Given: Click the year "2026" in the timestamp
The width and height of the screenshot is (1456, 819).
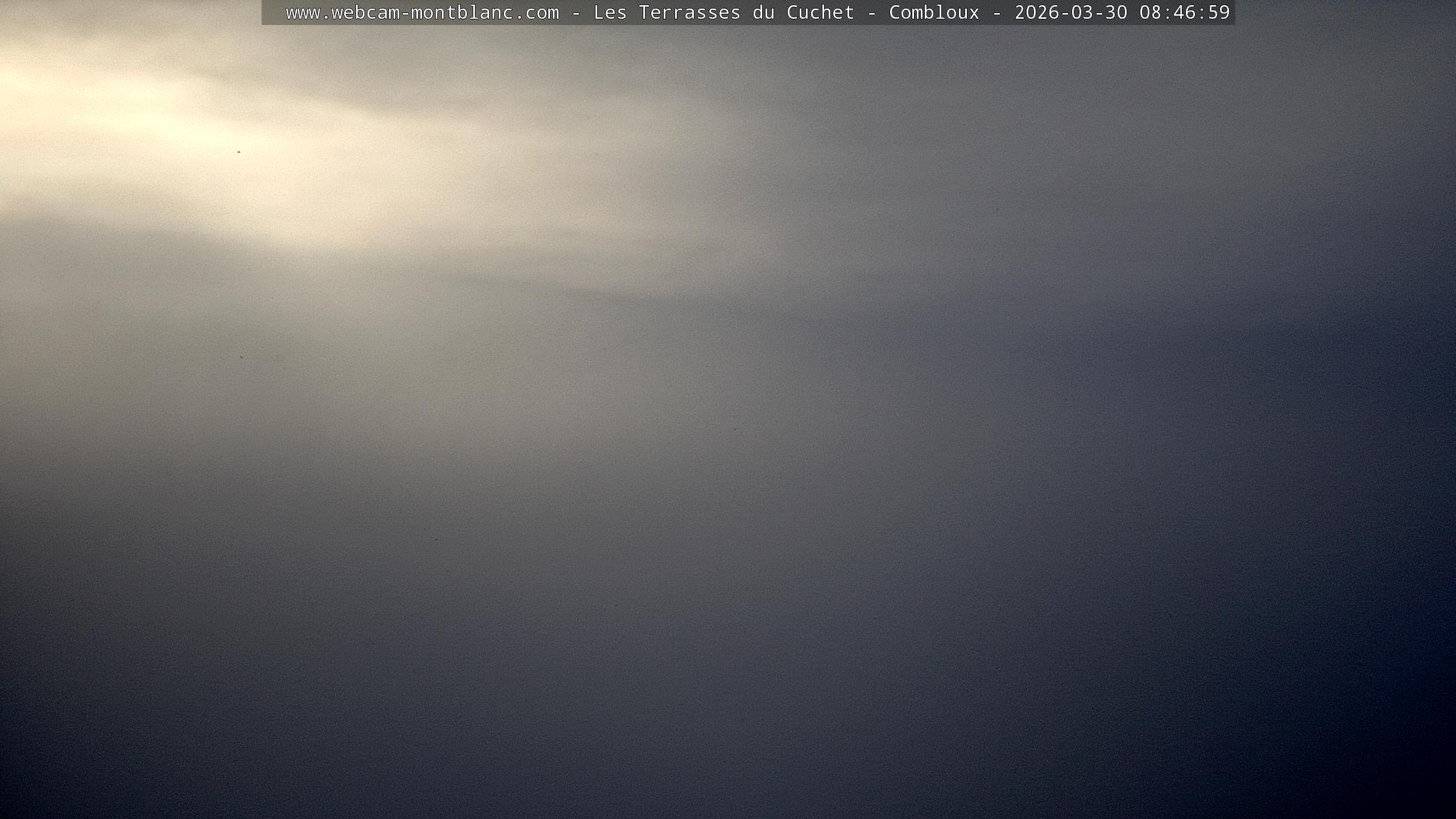Looking at the screenshot, I should click(1036, 13).
